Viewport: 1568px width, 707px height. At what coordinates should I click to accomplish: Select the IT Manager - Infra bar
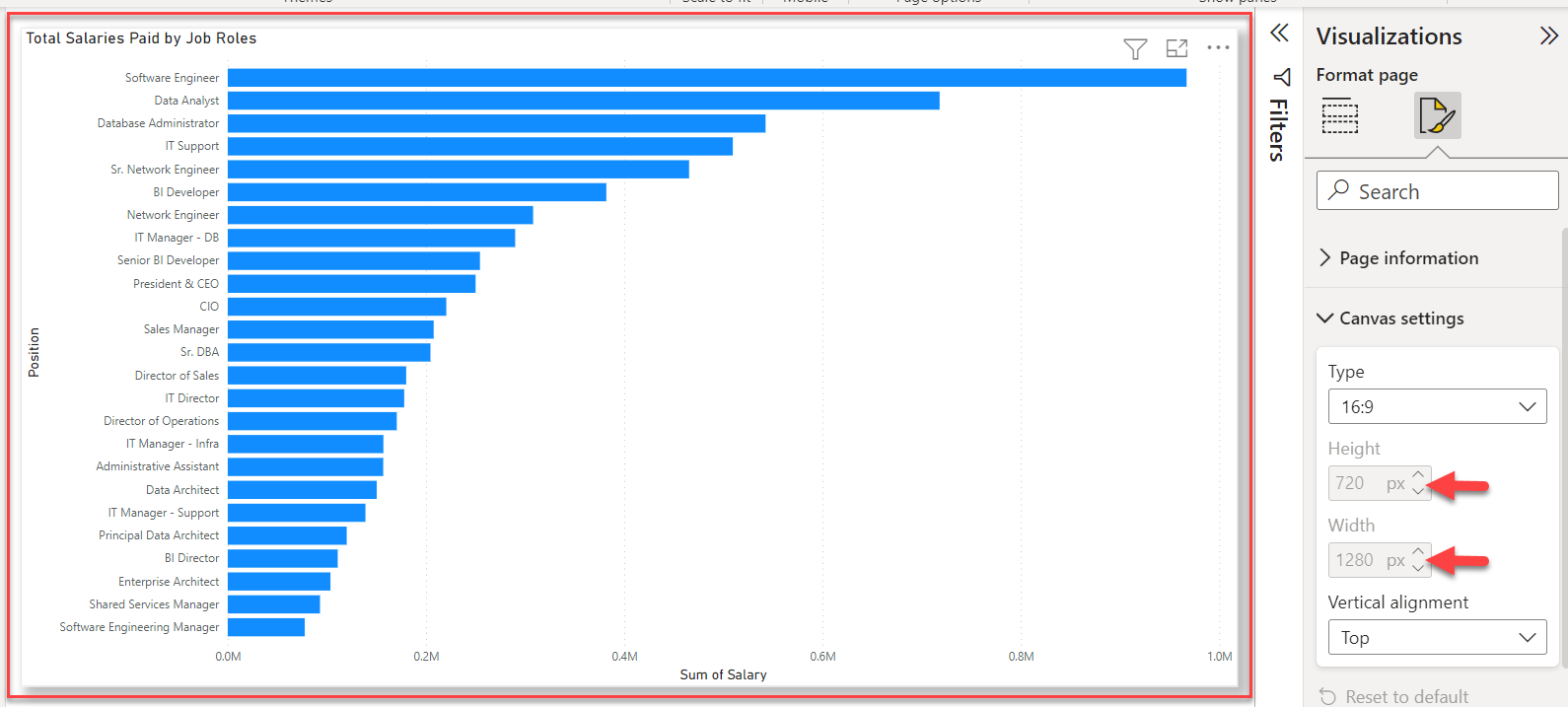(x=306, y=444)
